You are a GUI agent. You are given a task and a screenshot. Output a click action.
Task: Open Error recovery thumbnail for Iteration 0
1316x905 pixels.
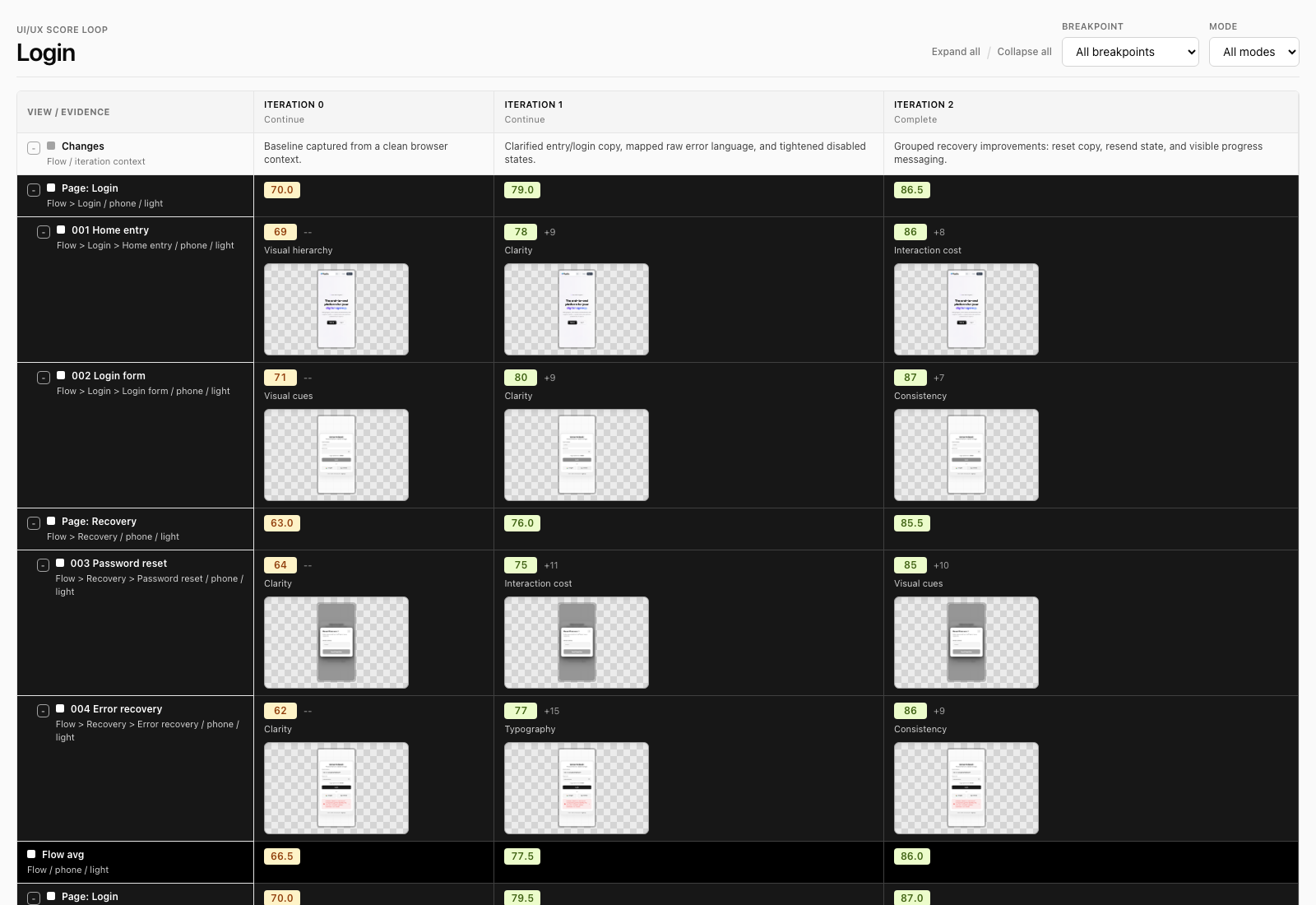tap(336, 788)
